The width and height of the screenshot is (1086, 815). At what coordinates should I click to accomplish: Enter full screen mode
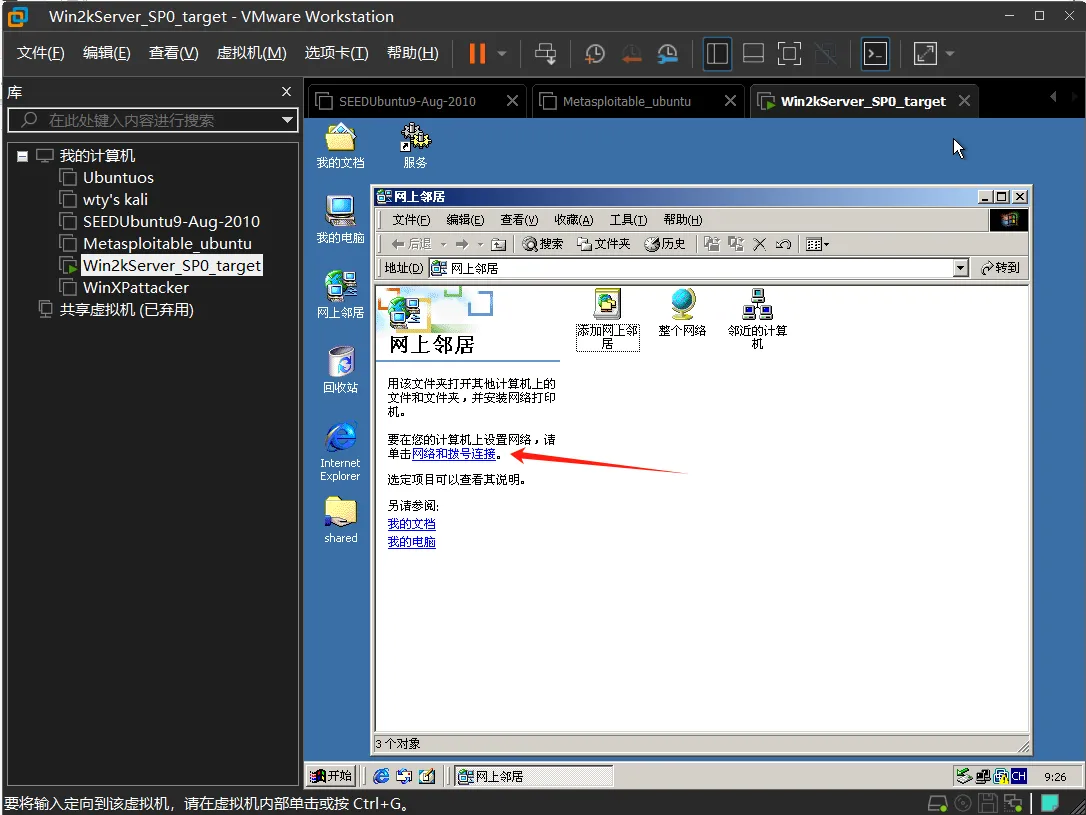pos(789,53)
